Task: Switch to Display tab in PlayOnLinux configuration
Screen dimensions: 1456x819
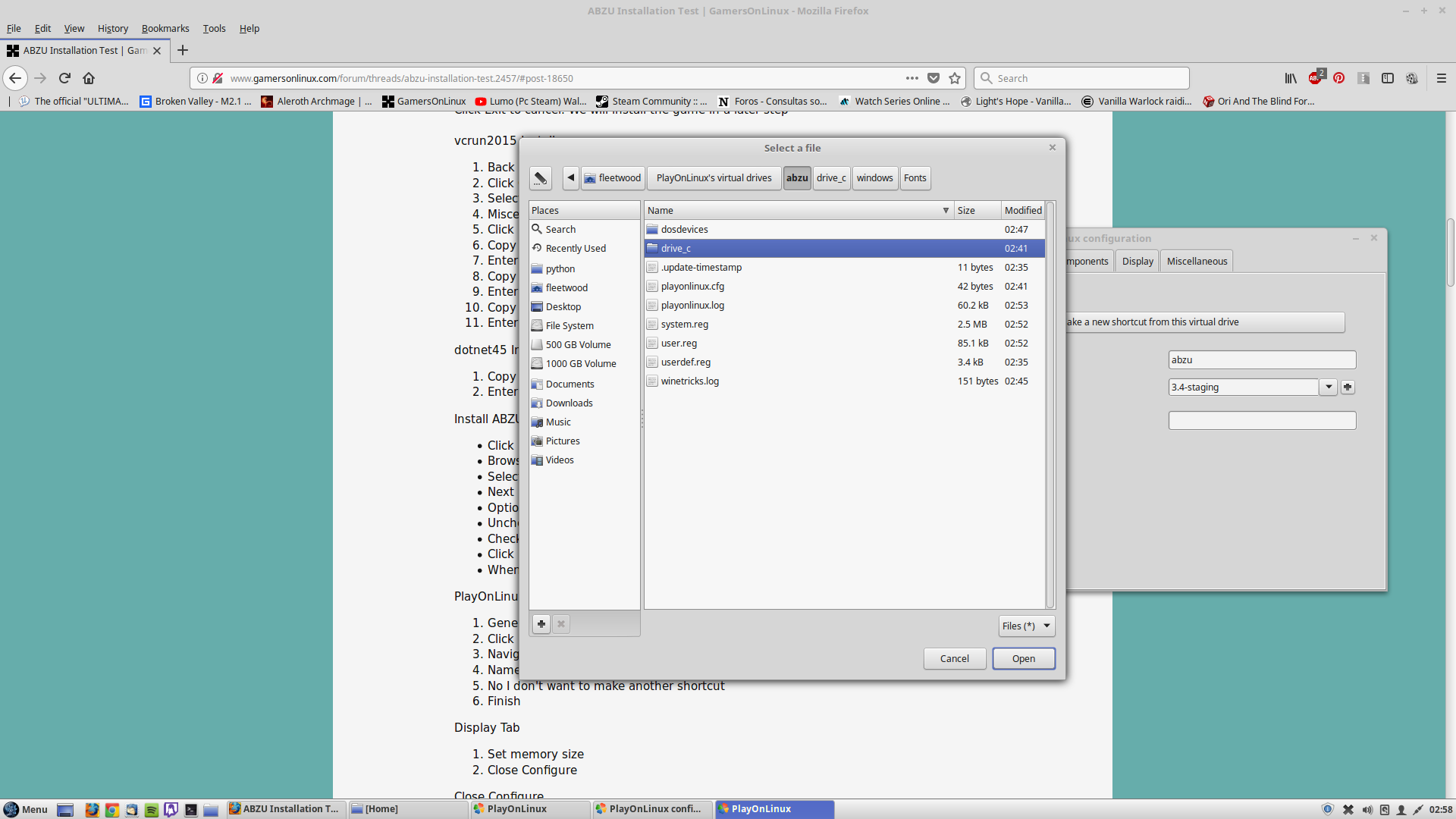Action: (x=1137, y=261)
